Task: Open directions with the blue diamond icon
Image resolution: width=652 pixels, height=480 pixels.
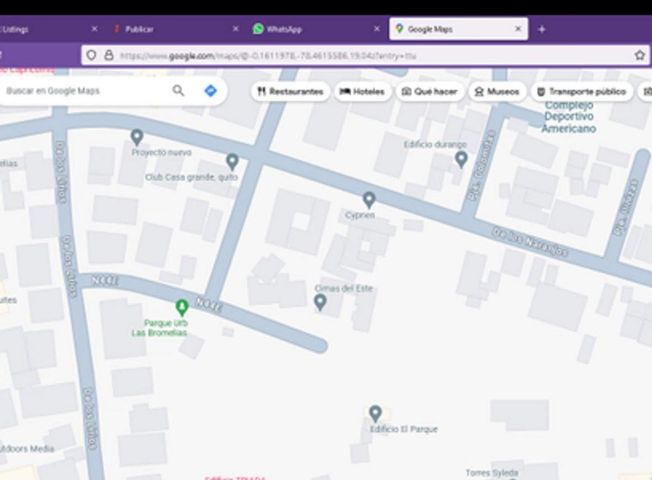Action: [x=210, y=90]
